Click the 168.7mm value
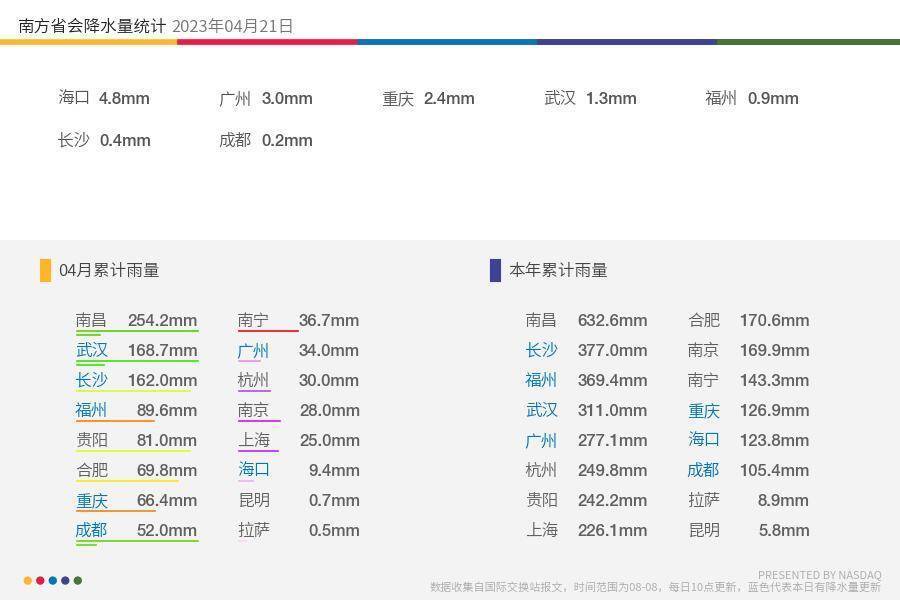This screenshot has height=600, width=900. pyautogui.click(x=162, y=350)
